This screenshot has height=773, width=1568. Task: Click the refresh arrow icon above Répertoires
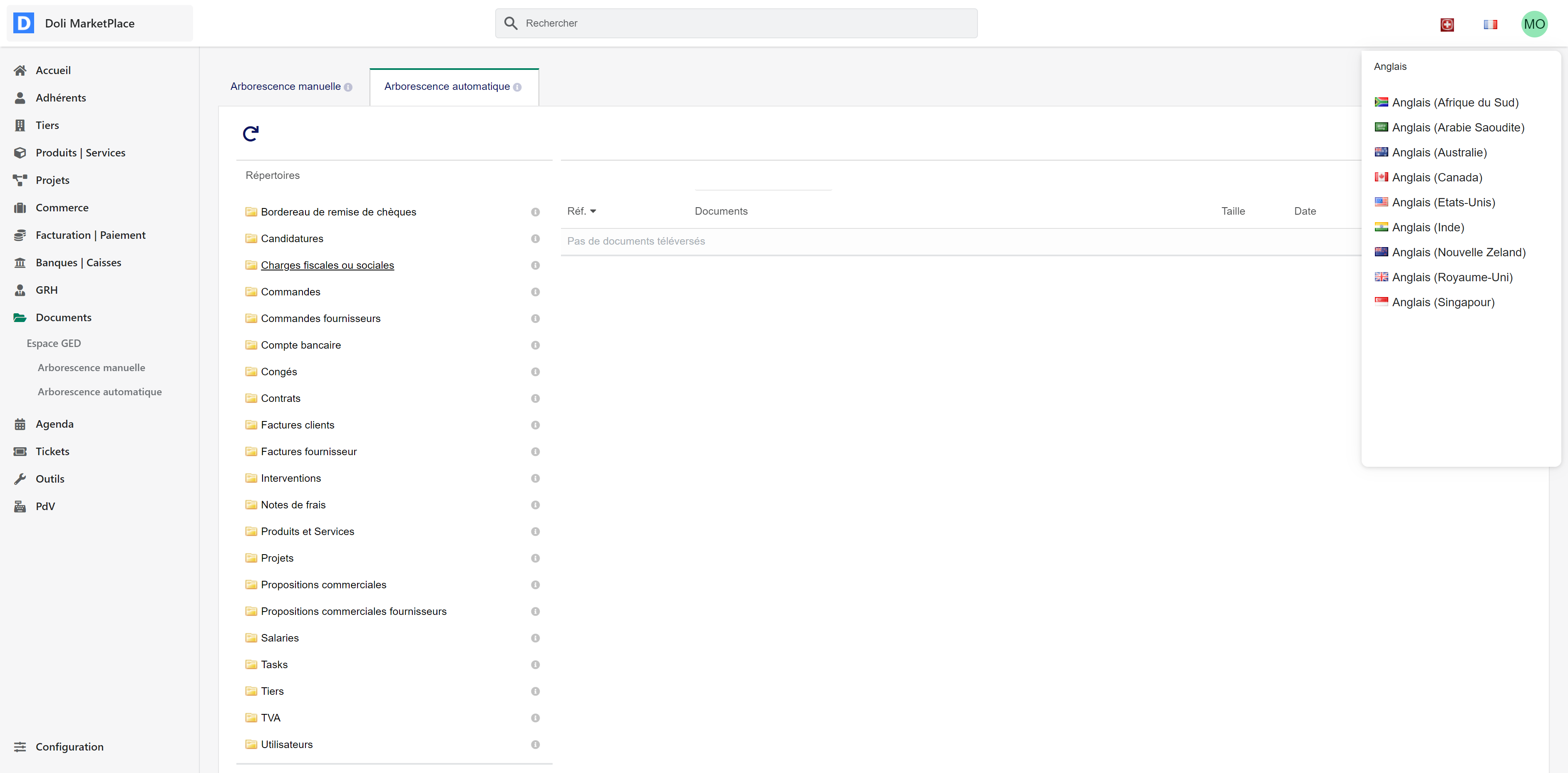click(251, 133)
